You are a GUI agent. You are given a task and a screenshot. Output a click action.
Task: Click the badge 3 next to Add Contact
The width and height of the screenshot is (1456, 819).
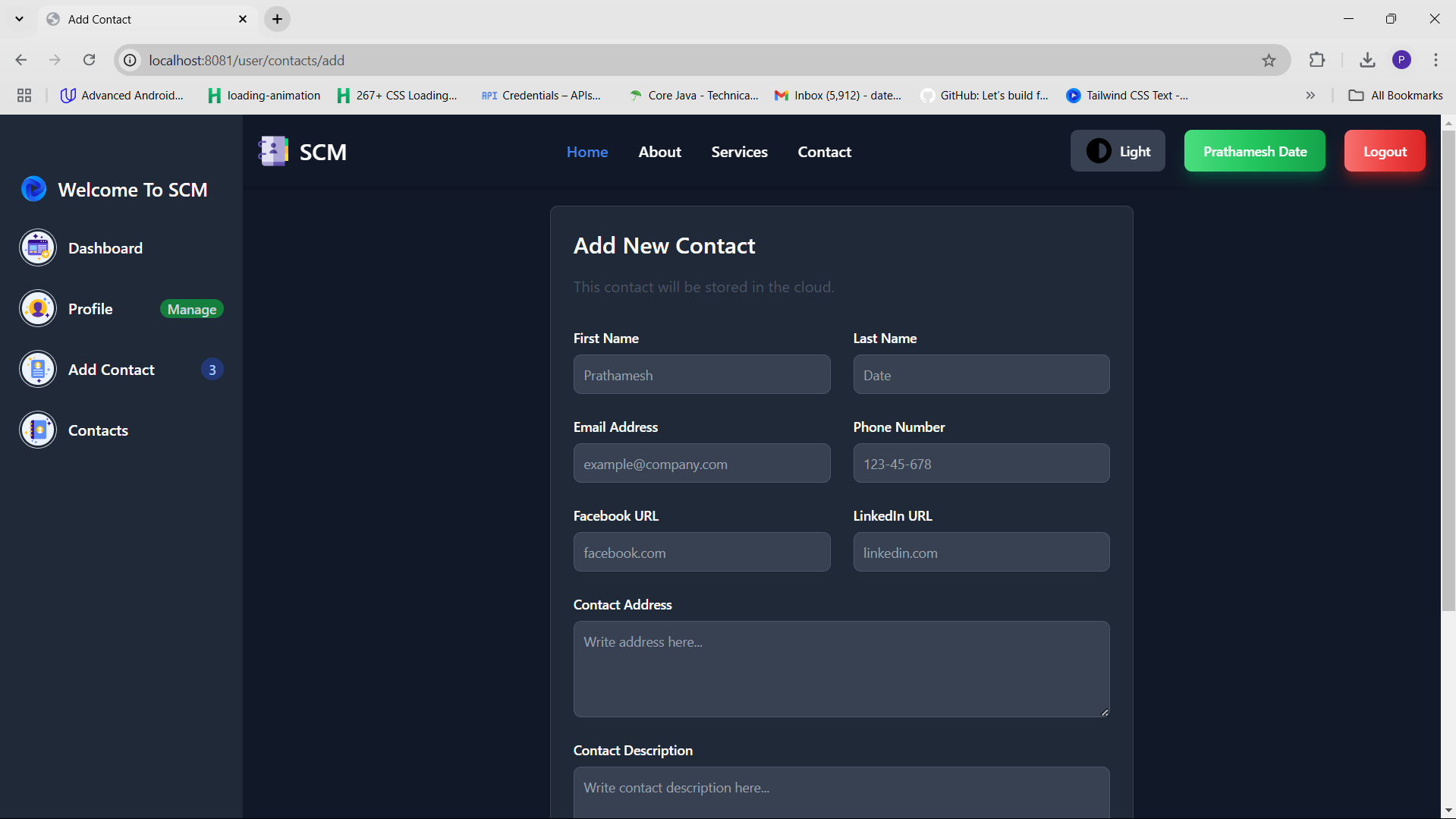pyautogui.click(x=212, y=370)
